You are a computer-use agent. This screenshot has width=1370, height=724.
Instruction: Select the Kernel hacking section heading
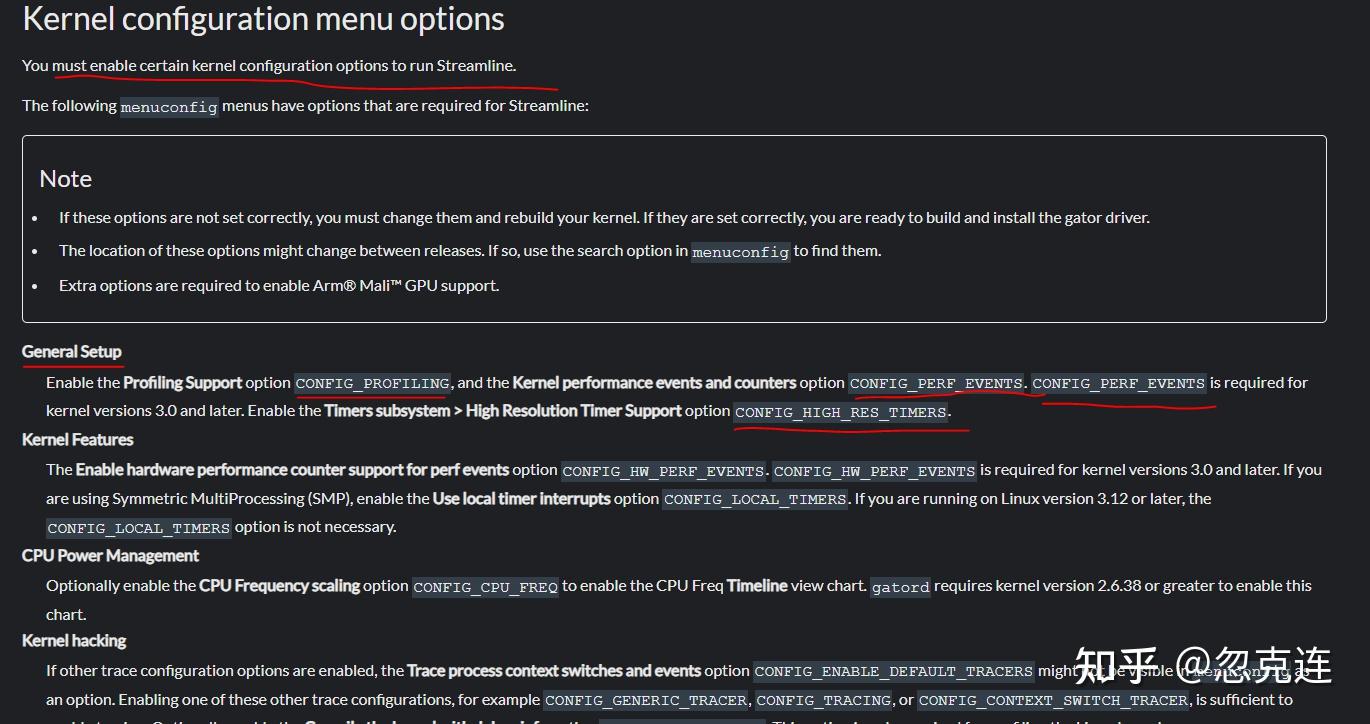pos(74,641)
